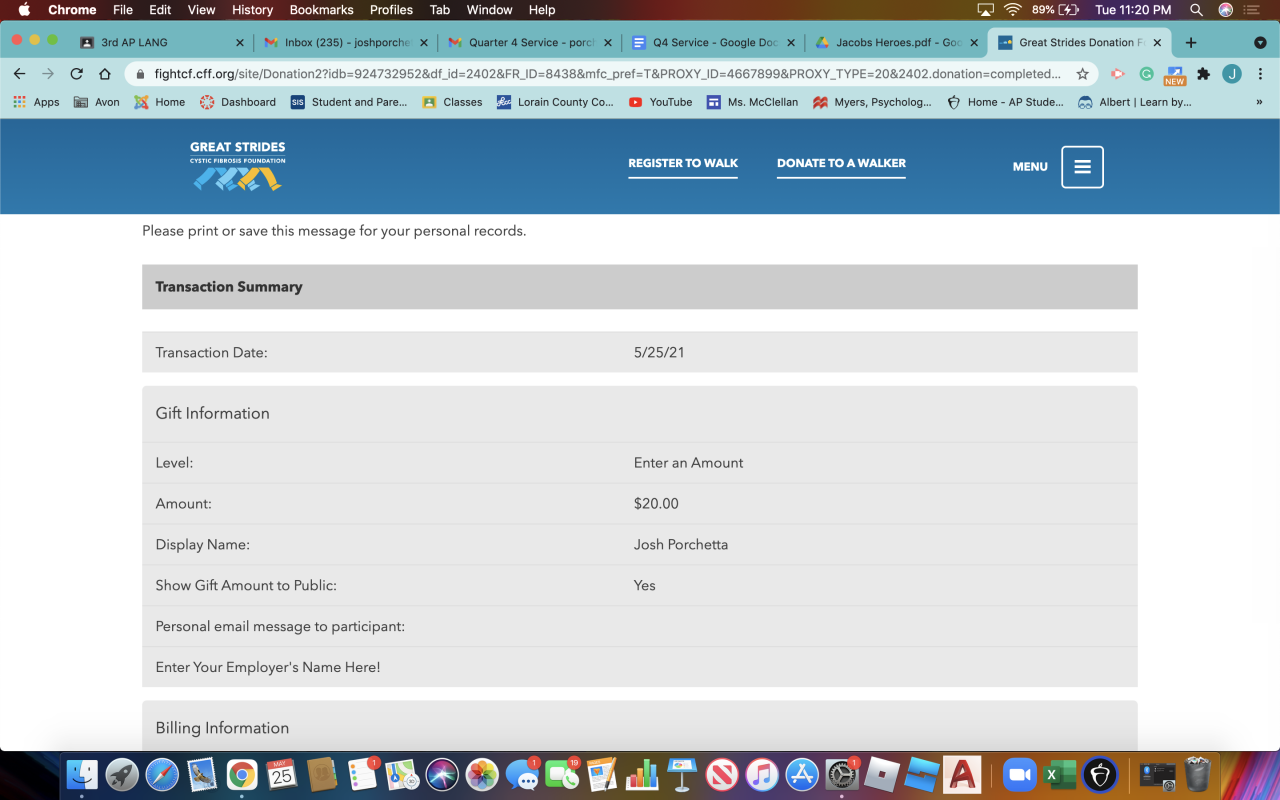The width and height of the screenshot is (1280, 800).
Task: Launch Zoom from the dock
Action: pos(1020,774)
